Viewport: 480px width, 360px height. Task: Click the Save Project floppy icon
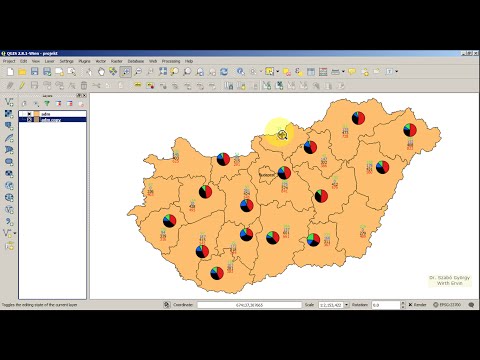pyautogui.click(x=34, y=72)
